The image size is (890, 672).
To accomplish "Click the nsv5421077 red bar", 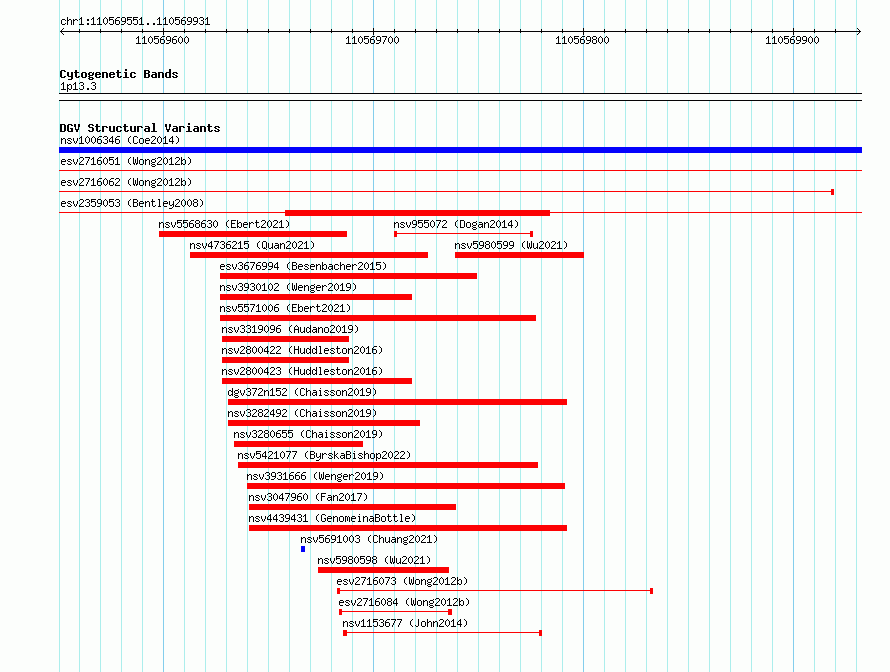I will [388, 465].
